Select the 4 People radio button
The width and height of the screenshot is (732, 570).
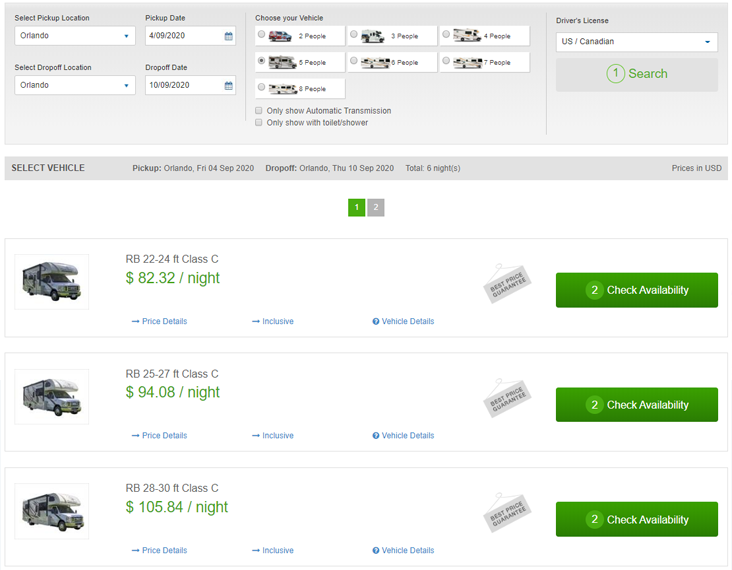coord(446,34)
